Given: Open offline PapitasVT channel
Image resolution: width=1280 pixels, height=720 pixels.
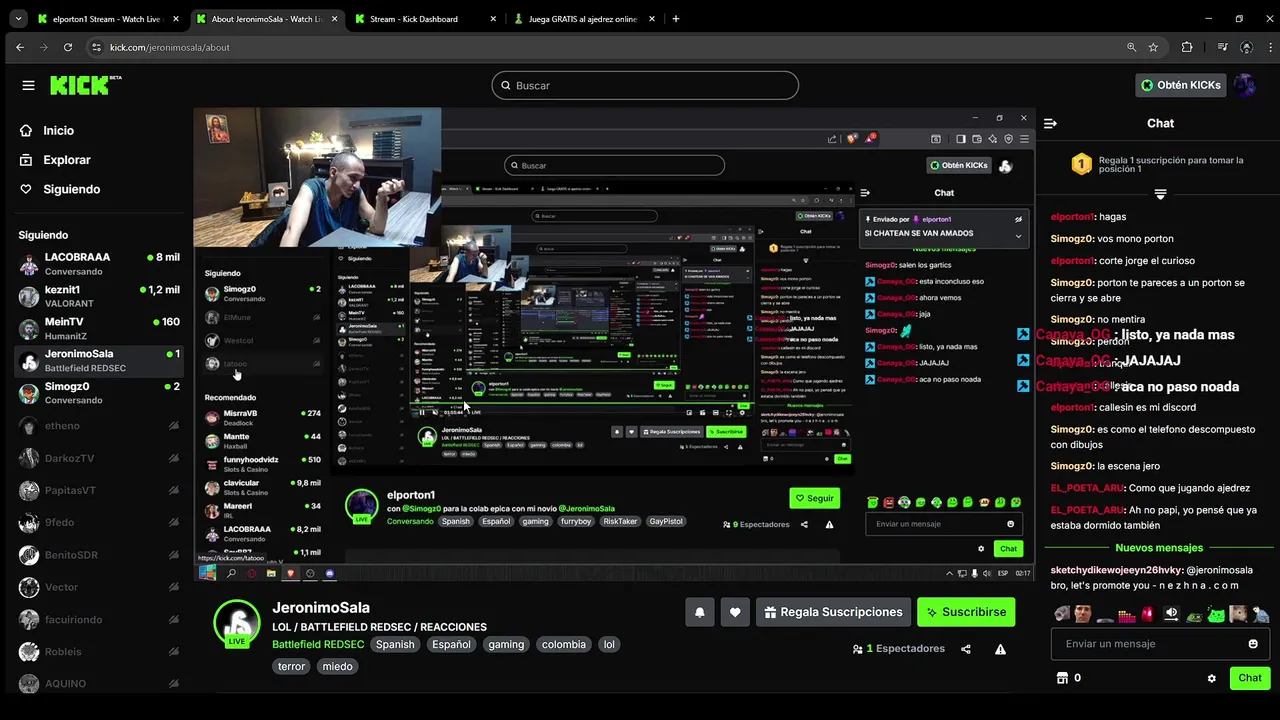Looking at the screenshot, I should [x=98, y=490].
